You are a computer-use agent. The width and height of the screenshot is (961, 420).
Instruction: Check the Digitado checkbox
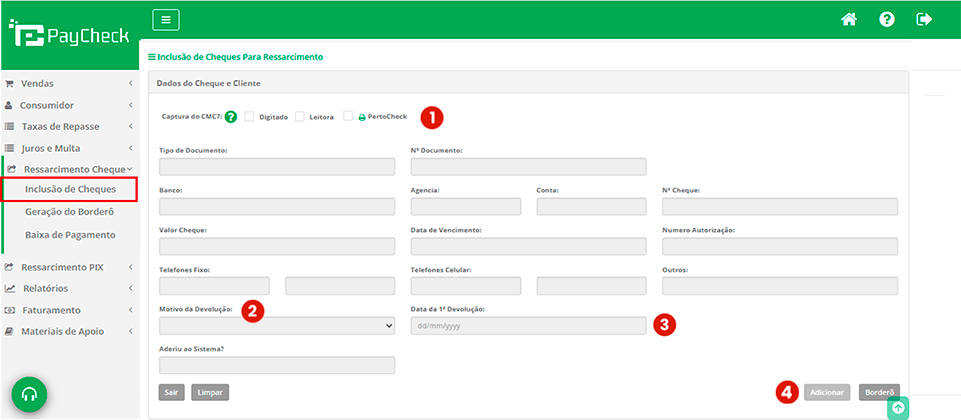click(249, 116)
